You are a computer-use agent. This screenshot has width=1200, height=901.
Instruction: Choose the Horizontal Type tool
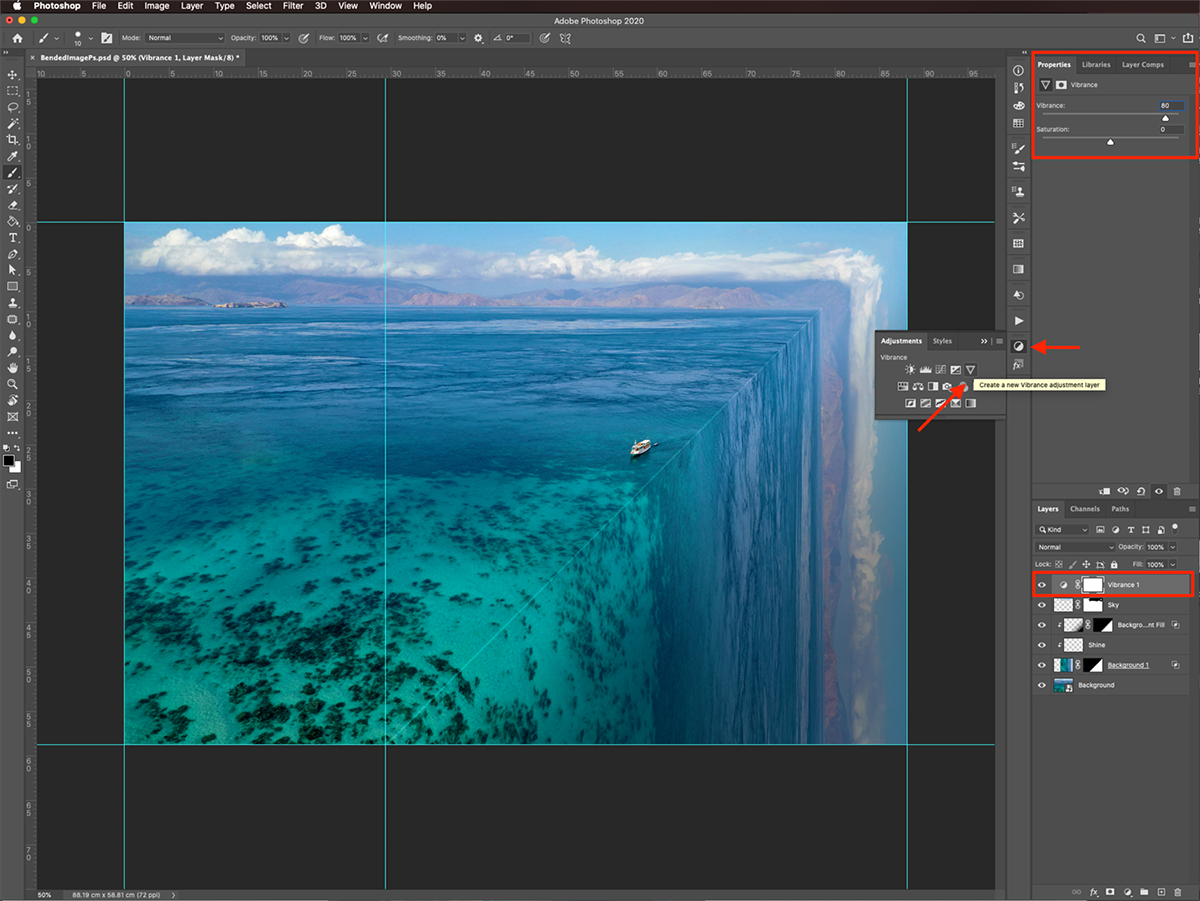point(13,238)
